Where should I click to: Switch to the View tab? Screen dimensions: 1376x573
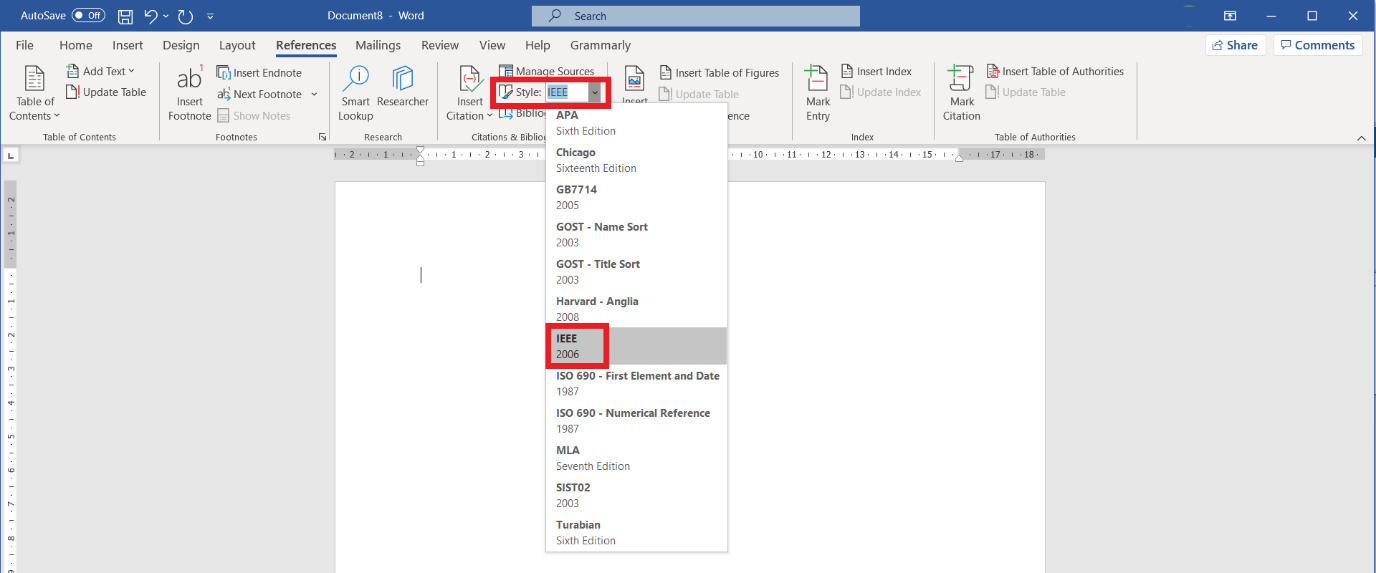492,45
